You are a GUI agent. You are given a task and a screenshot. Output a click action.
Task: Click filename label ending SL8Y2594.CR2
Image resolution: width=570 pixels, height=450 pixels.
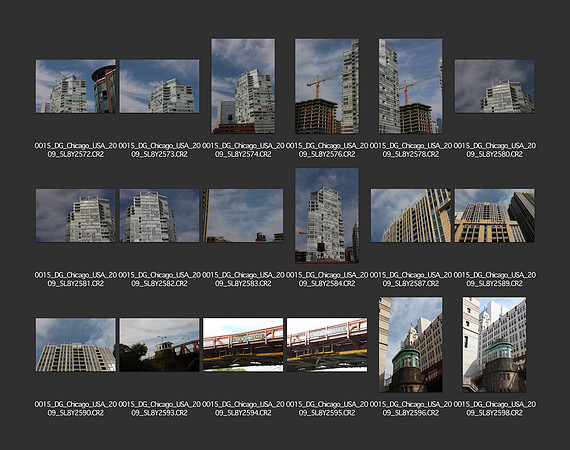(x=243, y=408)
